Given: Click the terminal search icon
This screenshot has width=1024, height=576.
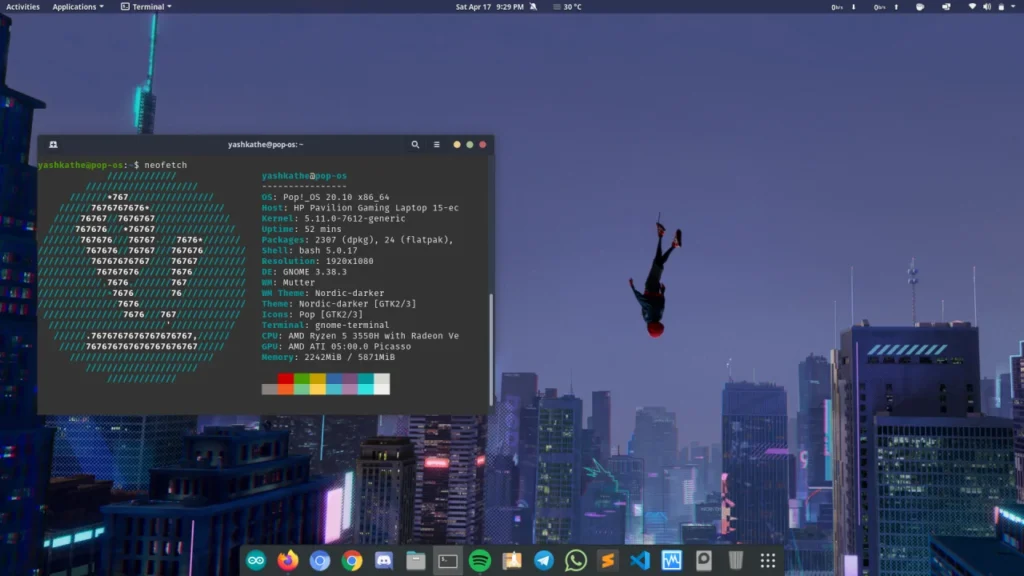Looking at the screenshot, I should click(415, 144).
